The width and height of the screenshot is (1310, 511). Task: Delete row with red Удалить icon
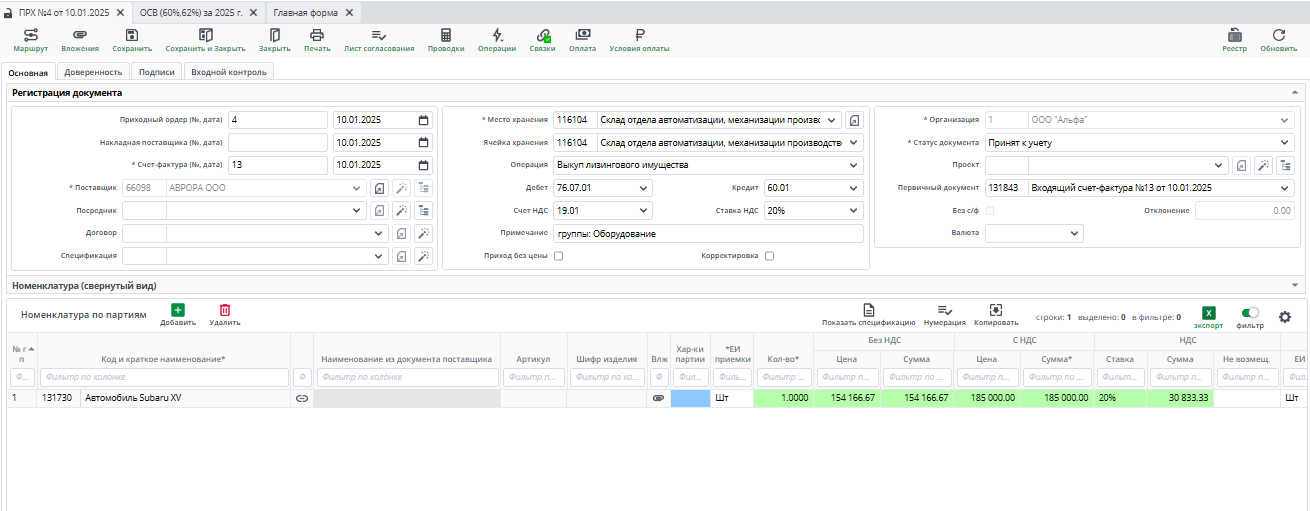225,311
